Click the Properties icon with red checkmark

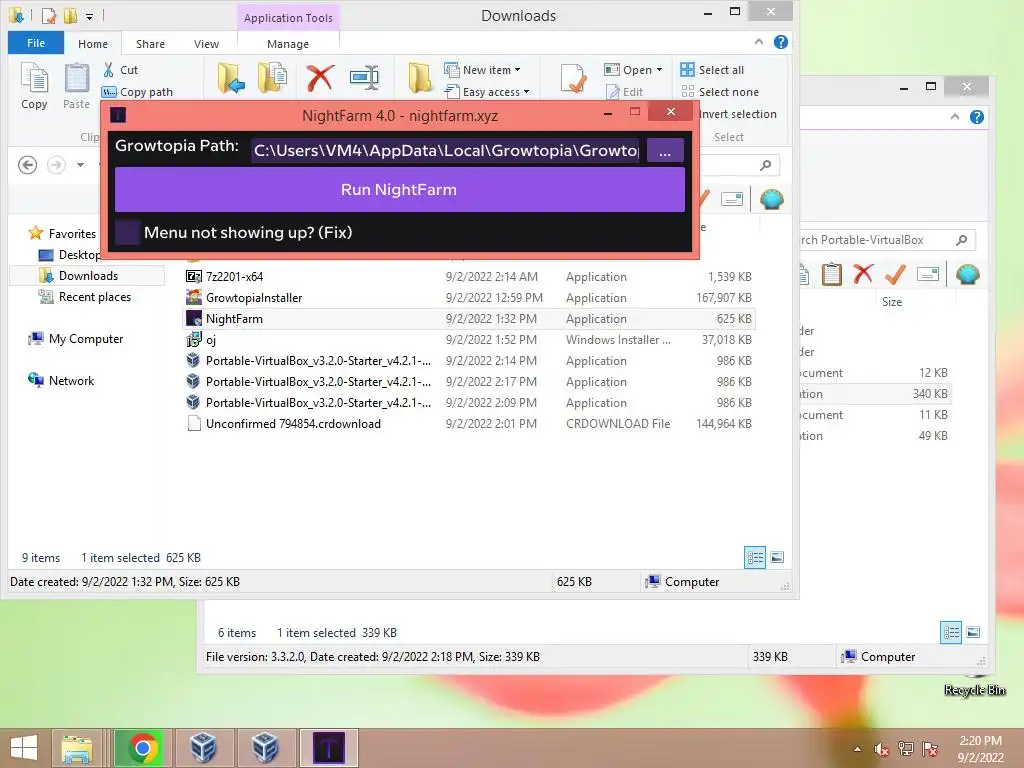[x=573, y=79]
